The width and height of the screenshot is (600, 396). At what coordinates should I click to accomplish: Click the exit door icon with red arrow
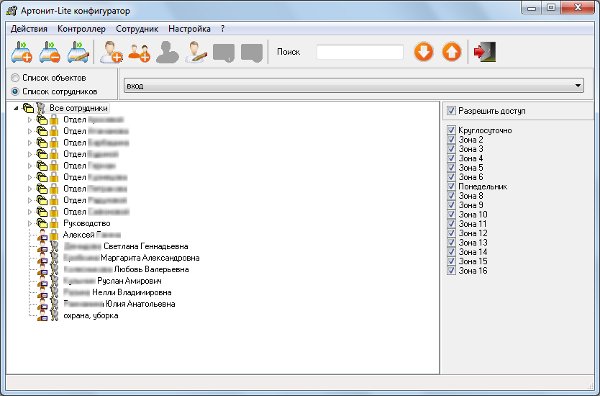pyautogui.click(x=485, y=52)
